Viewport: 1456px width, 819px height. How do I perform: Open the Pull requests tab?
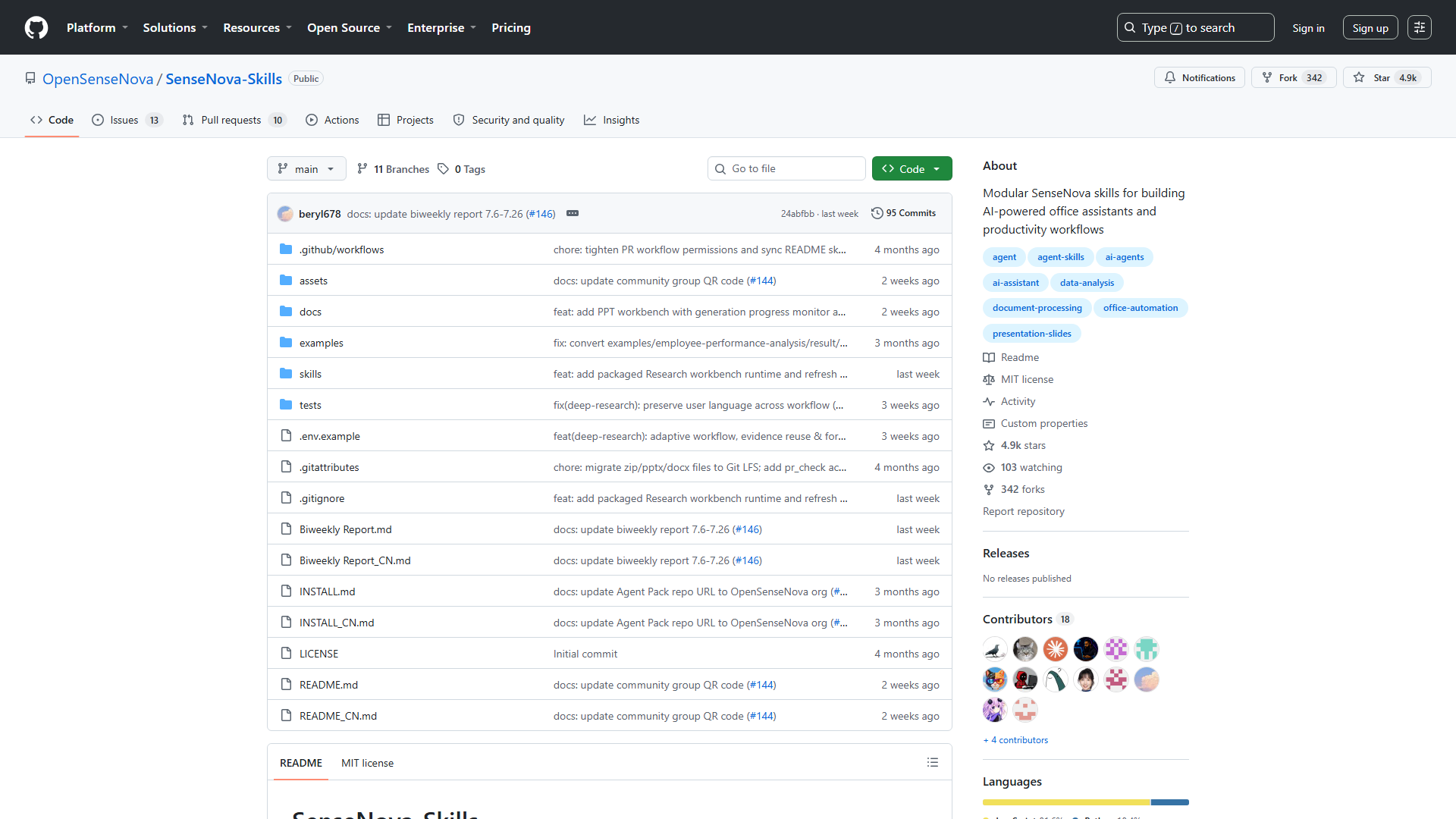coord(234,121)
